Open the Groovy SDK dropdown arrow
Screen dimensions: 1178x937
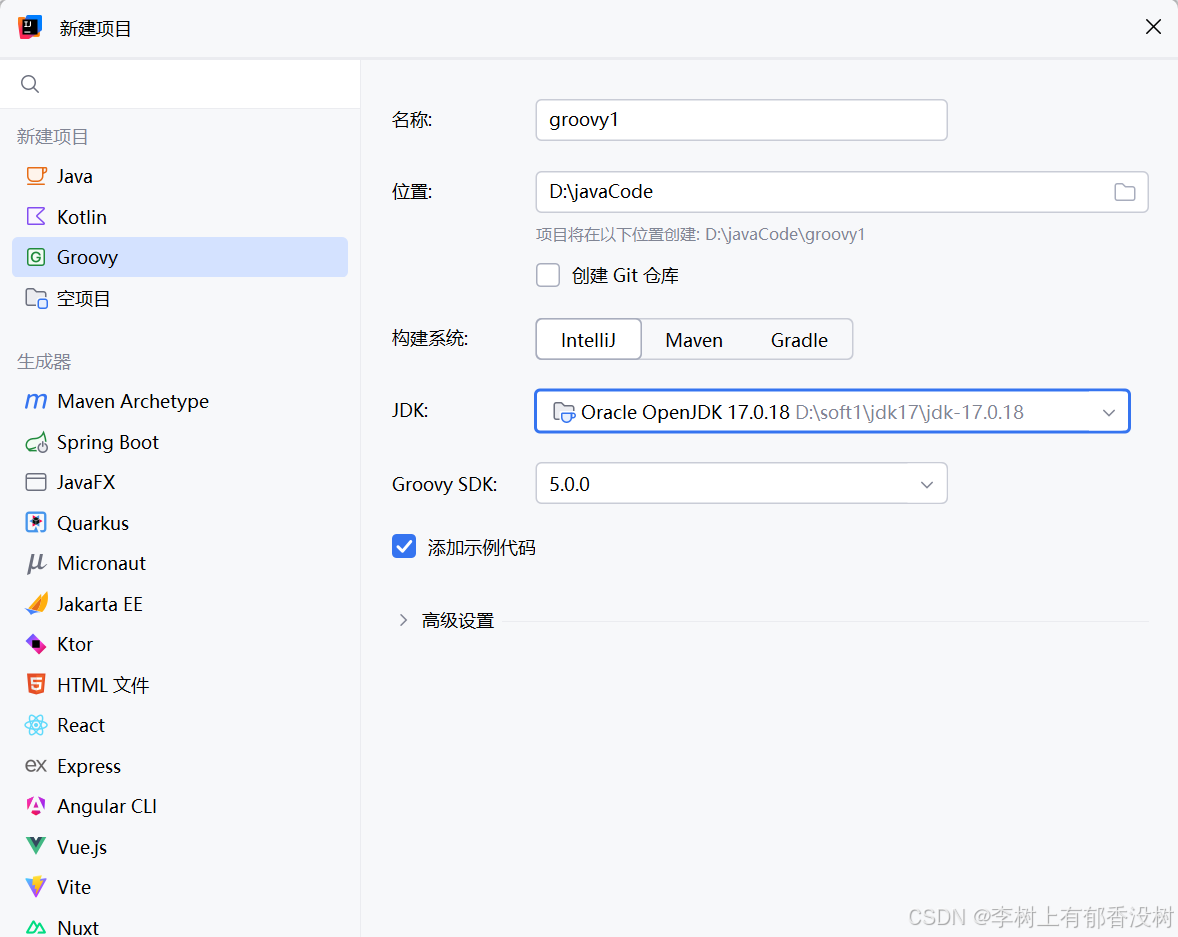click(926, 485)
